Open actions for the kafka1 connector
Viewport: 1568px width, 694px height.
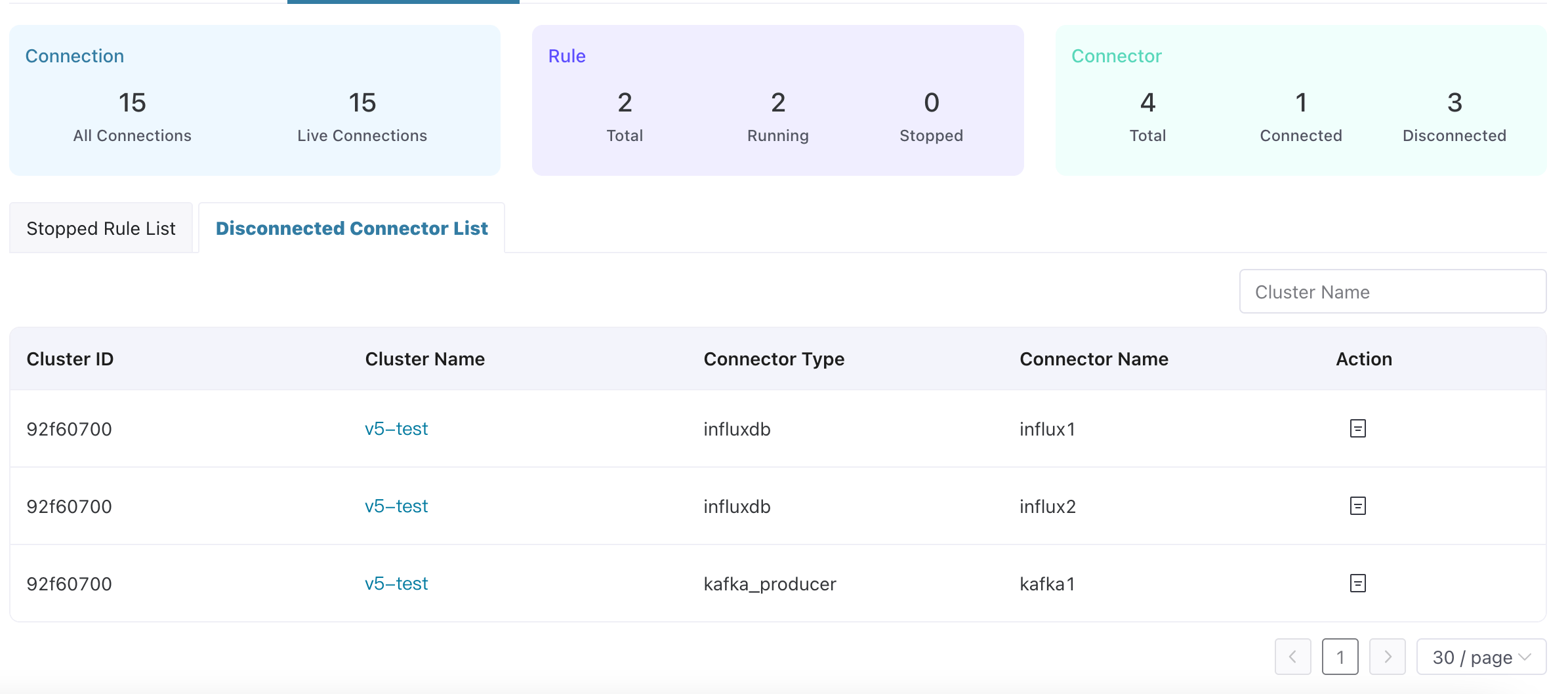coord(1358,582)
